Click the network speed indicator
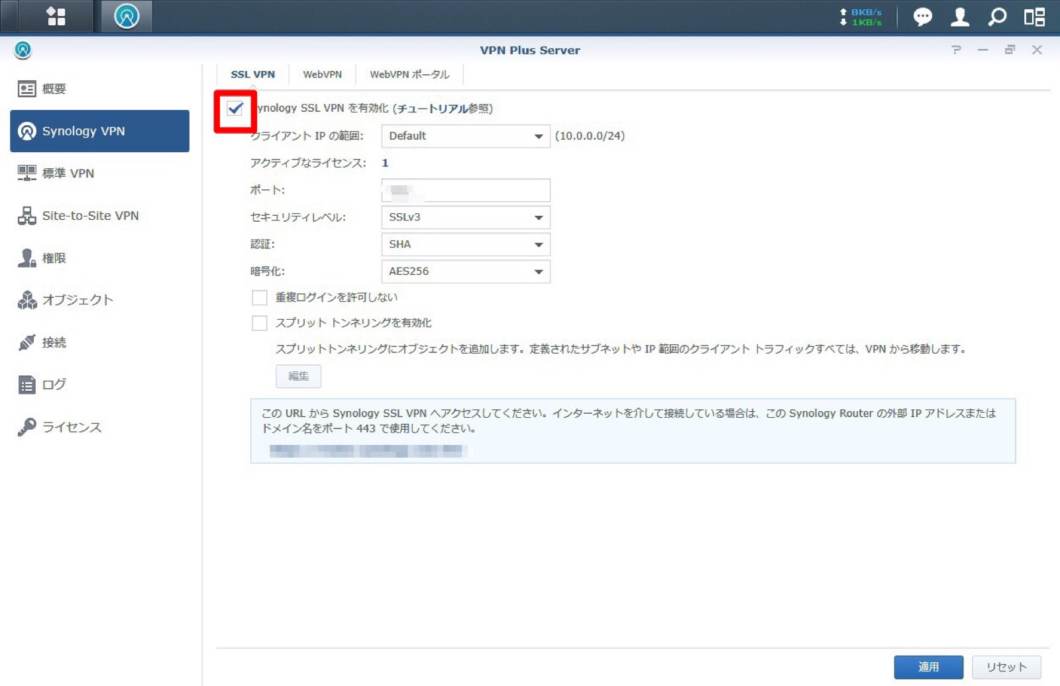This screenshot has height=686, width=1060. 861,17
